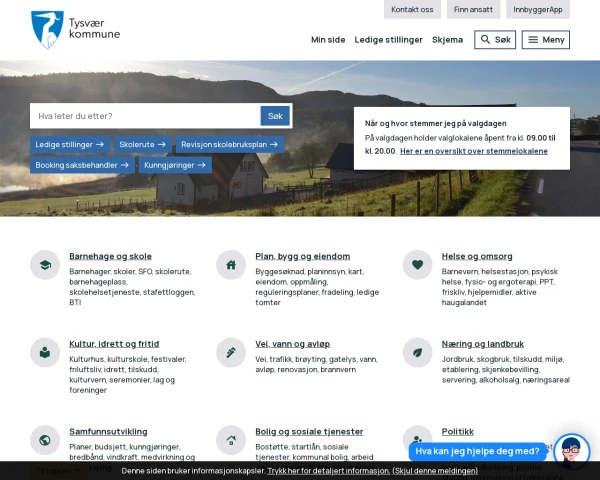This screenshot has width=600, height=480.
Task: Click the Kultur, idrett og fritid icon
Action: click(x=45, y=353)
